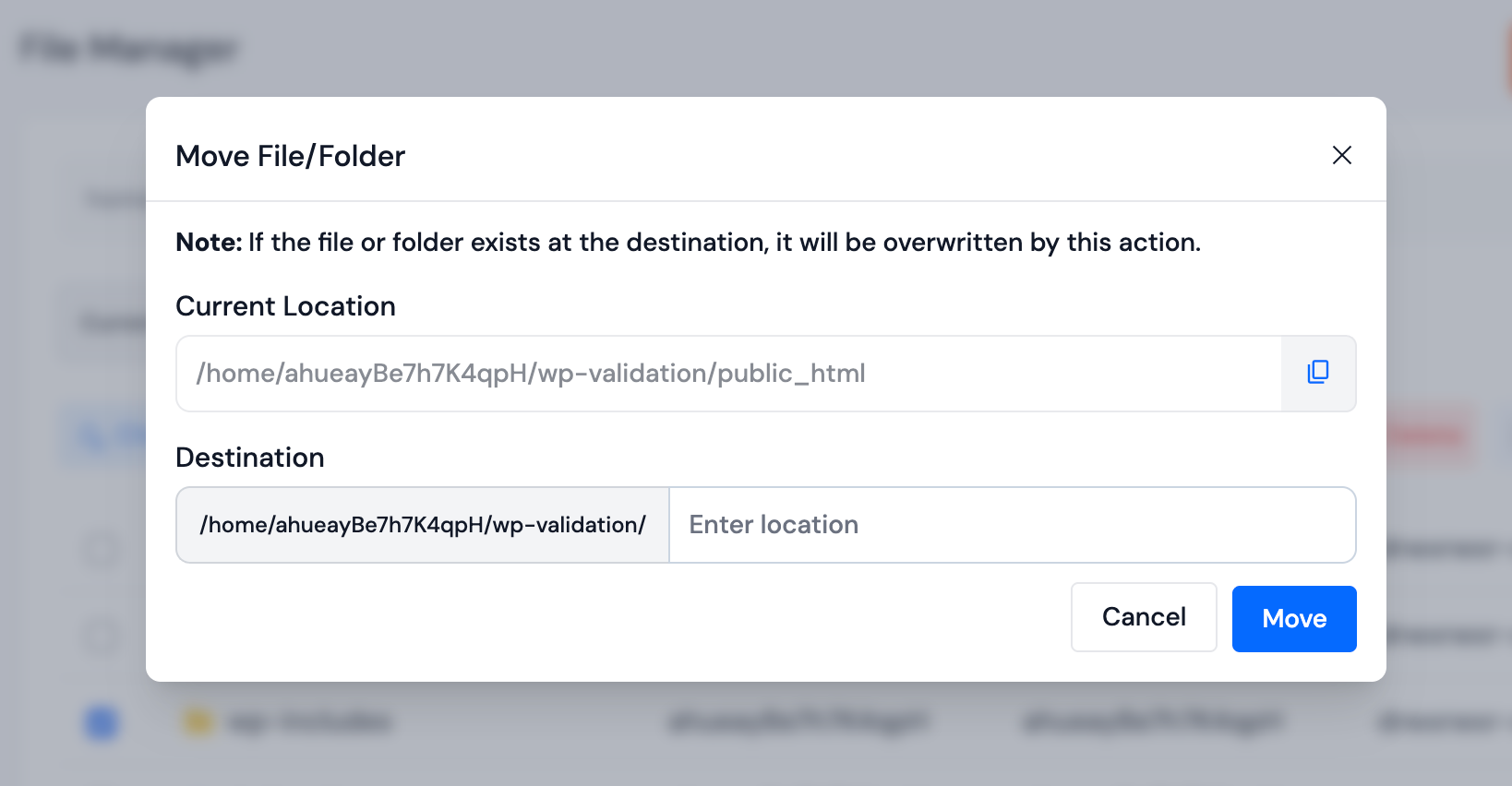The image size is (1512, 786).
Task: Focus the Enter location input
Action: point(1012,525)
